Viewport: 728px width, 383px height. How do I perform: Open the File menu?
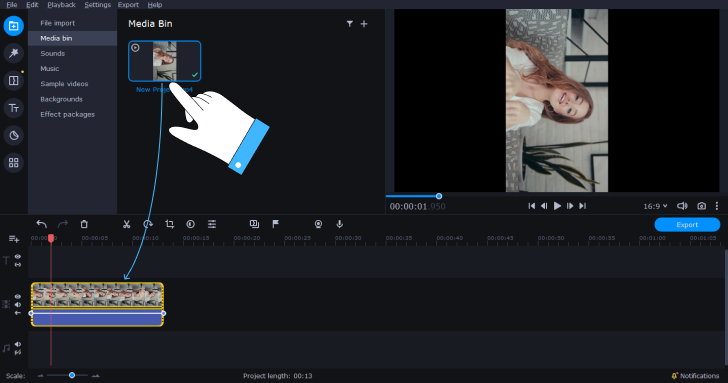point(12,5)
